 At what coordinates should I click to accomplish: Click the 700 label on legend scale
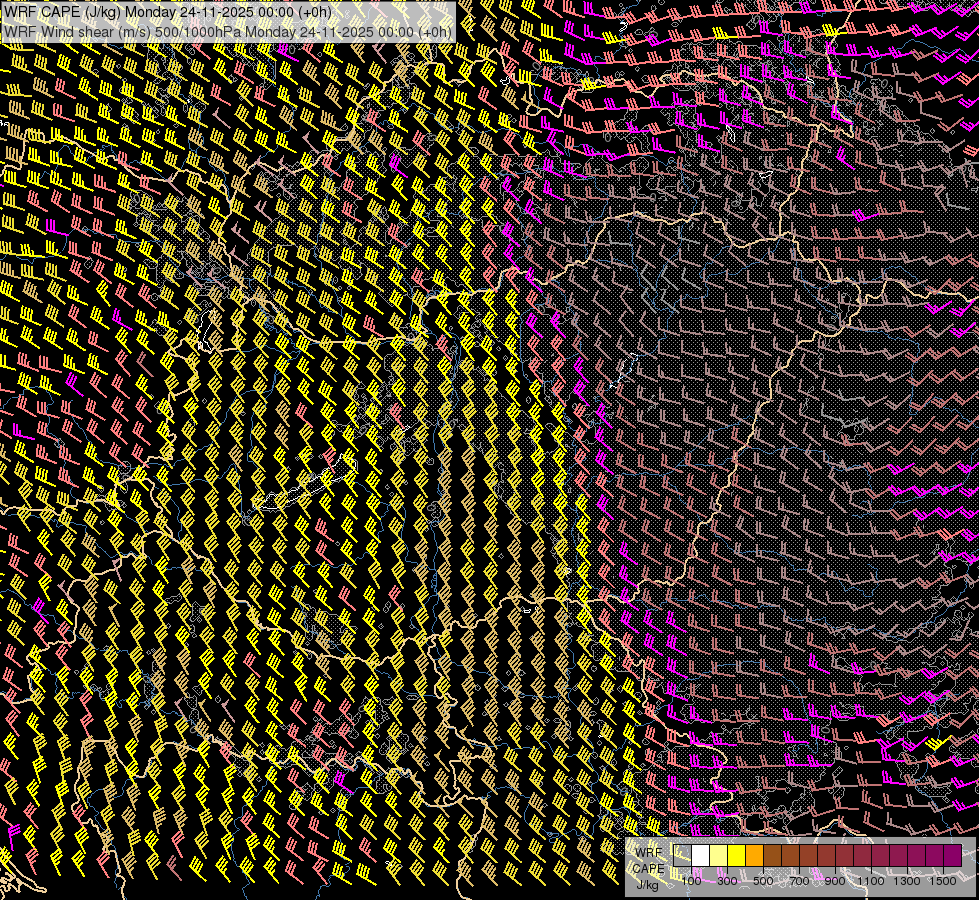pos(799,881)
